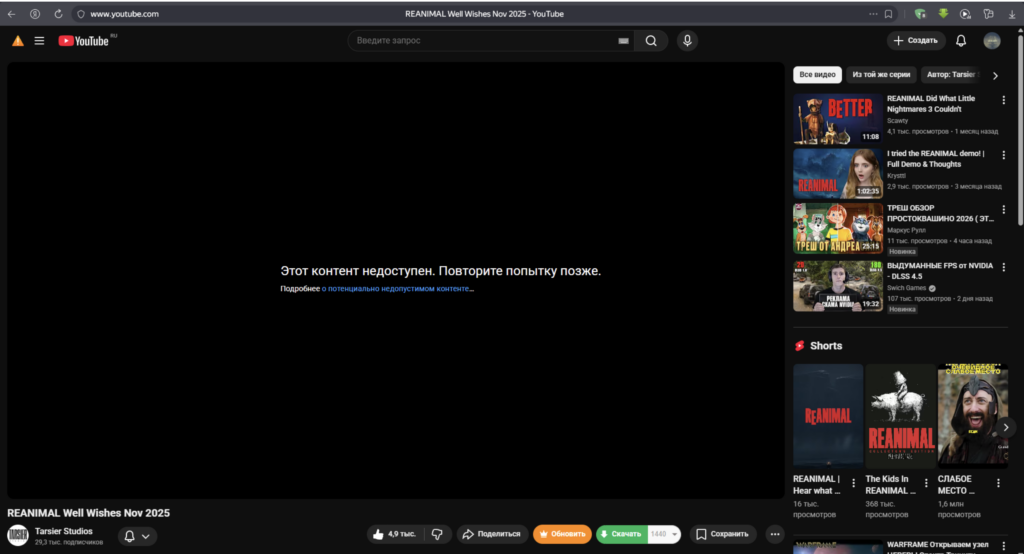This screenshot has width=1024, height=554.
Task: Open the REANIMAL demo thumbnail 1:02:35
Action: click(838, 173)
